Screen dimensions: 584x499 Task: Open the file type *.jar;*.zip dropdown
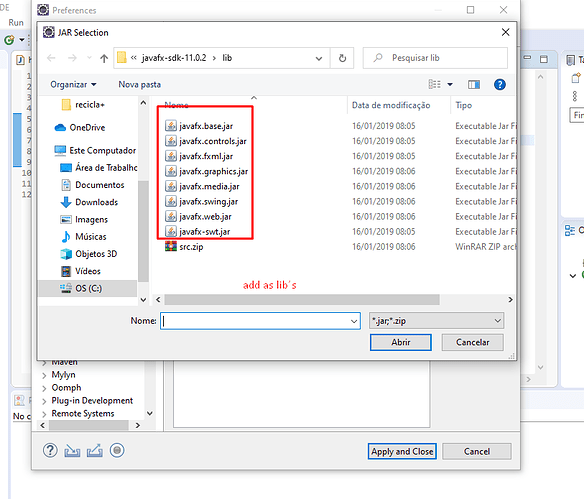click(436, 321)
